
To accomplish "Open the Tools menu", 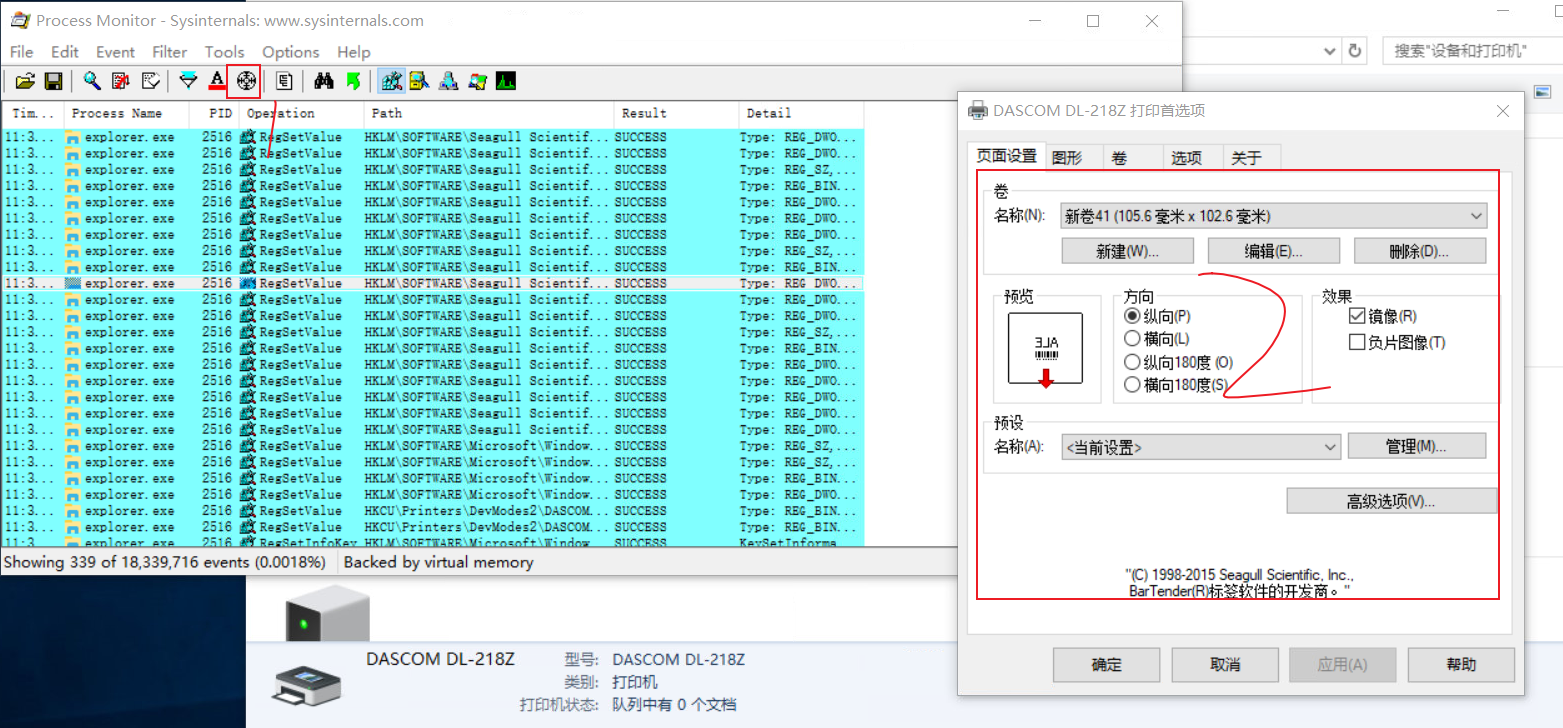I will coord(225,52).
